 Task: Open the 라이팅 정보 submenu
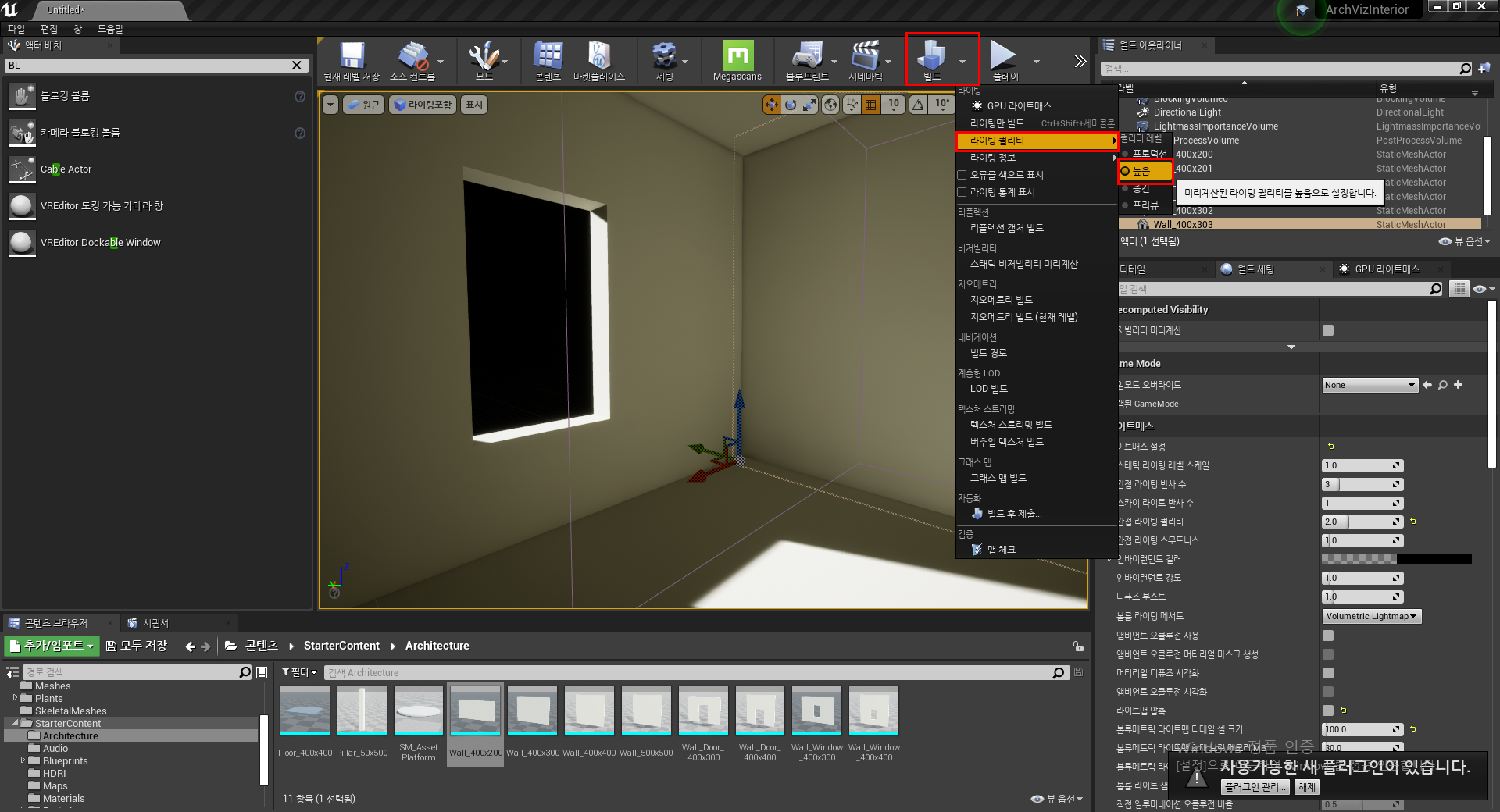(x=1037, y=158)
